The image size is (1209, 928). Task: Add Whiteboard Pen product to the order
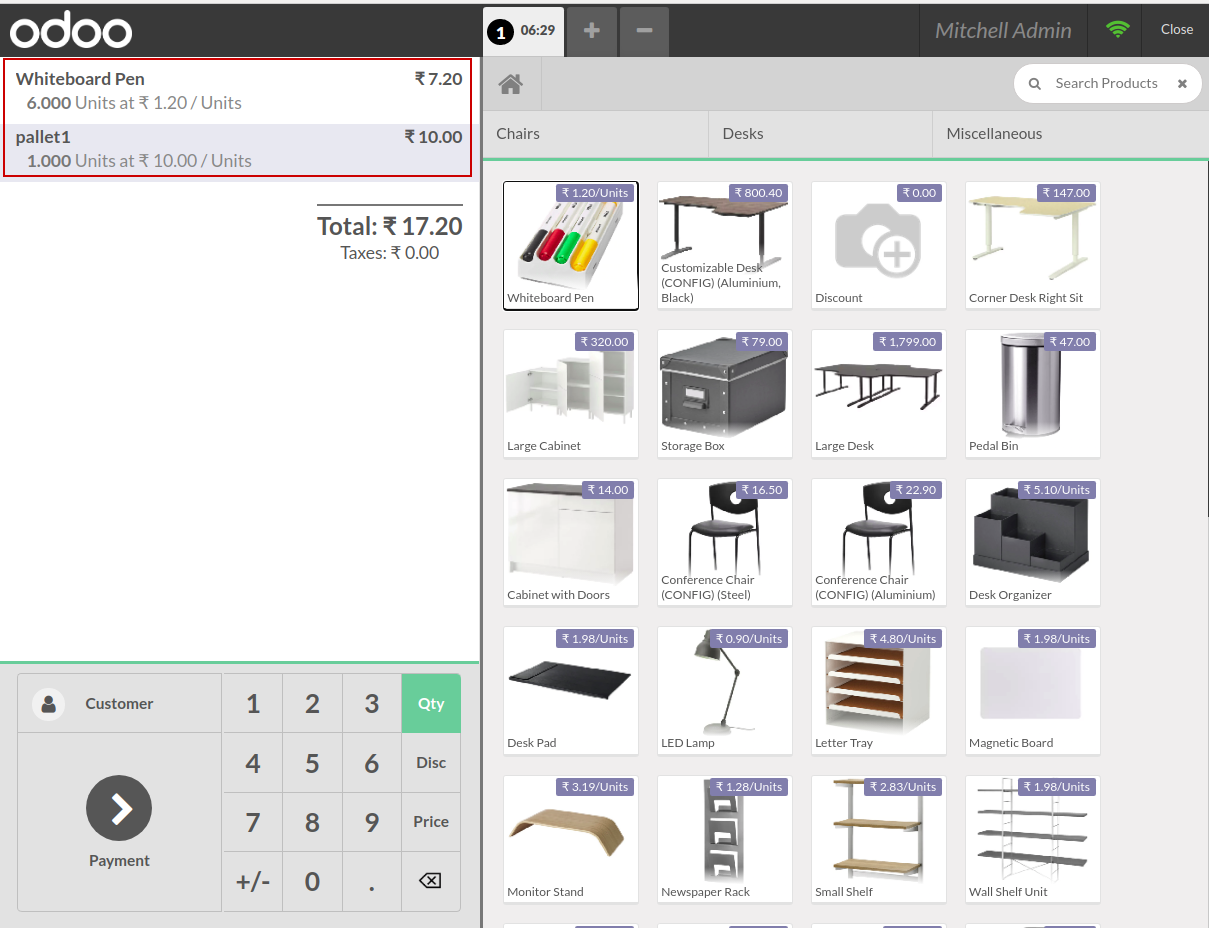tap(571, 246)
